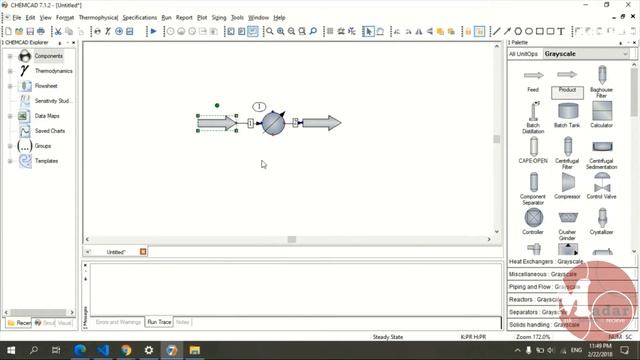Expand Piping and Flow palette group
Viewport: 640px width, 360px height.
(x=571, y=287)
